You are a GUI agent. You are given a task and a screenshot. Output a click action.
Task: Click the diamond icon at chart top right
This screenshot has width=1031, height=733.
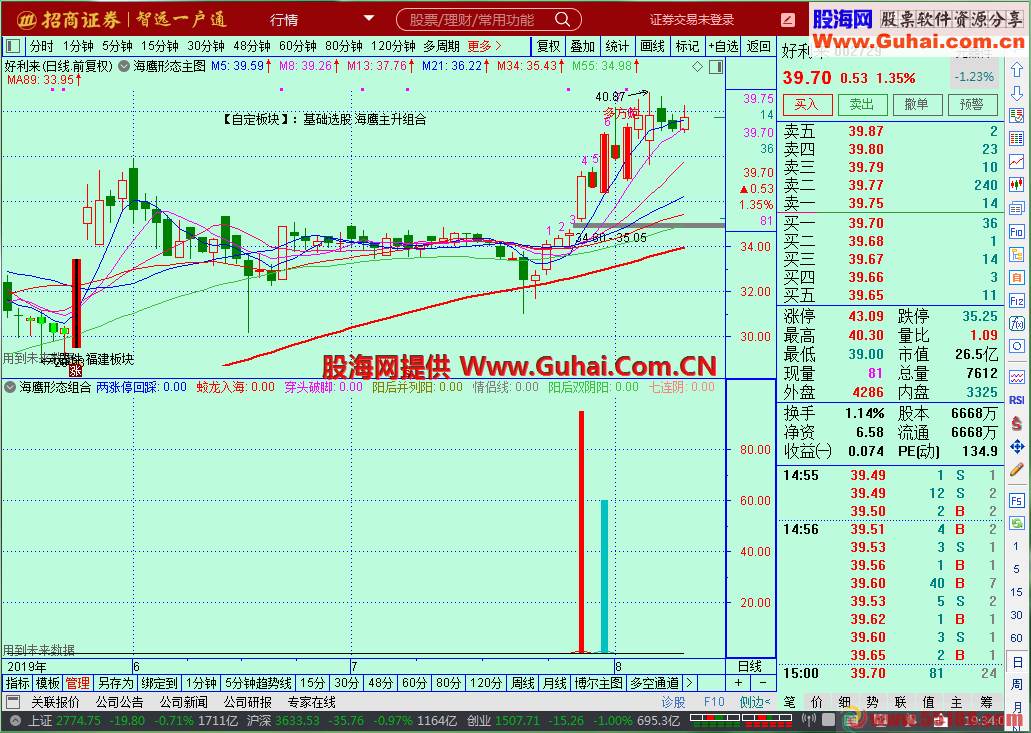[x=698, y=66]
